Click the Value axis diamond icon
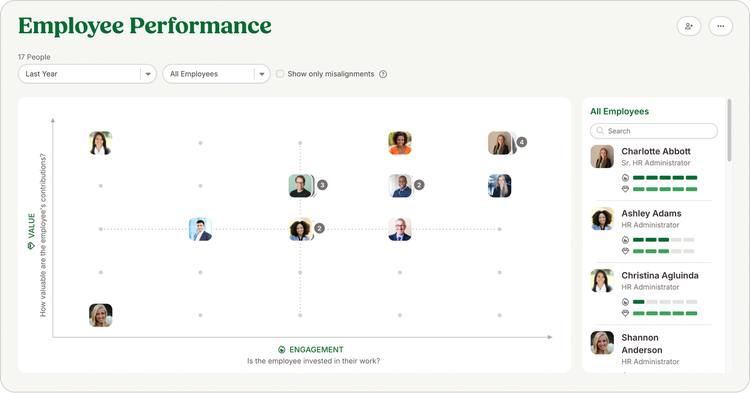750x393 pixels. pyautogui.click(x=31, y=245)
